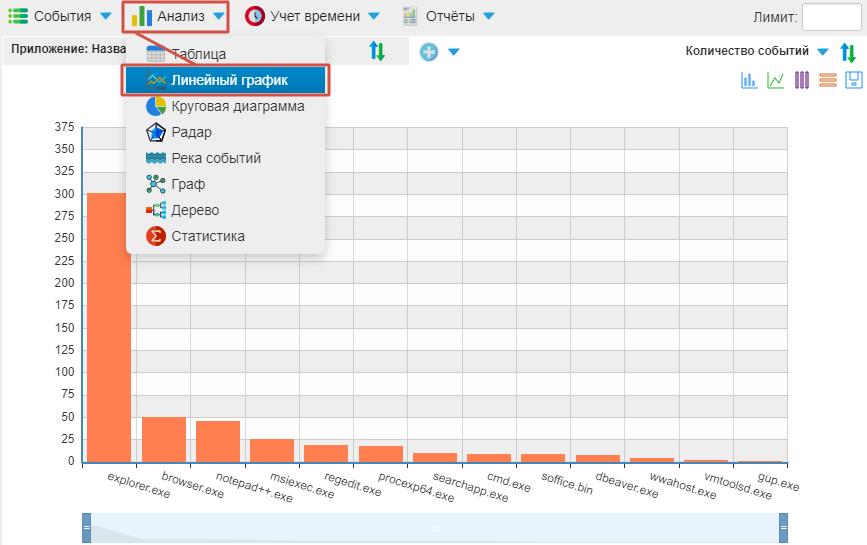Open dropdown arrow beside the plus icon
Image resolution: width=867 pixels, height=545 pixels.
tap(454, 52)
